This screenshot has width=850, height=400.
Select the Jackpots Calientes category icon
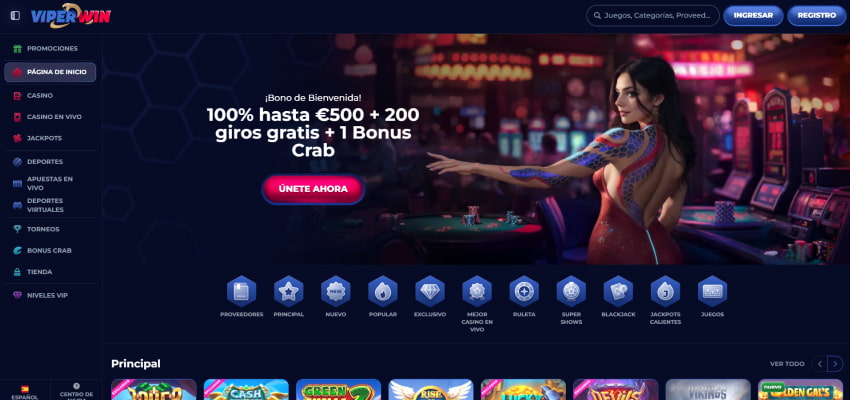tap(666, 292)
